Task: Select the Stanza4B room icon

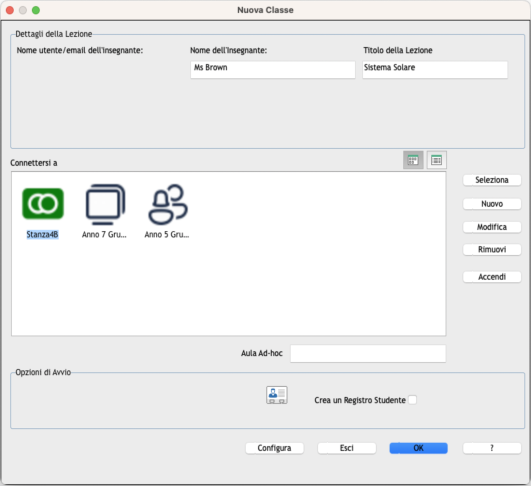Action: (x=43, y=204)
